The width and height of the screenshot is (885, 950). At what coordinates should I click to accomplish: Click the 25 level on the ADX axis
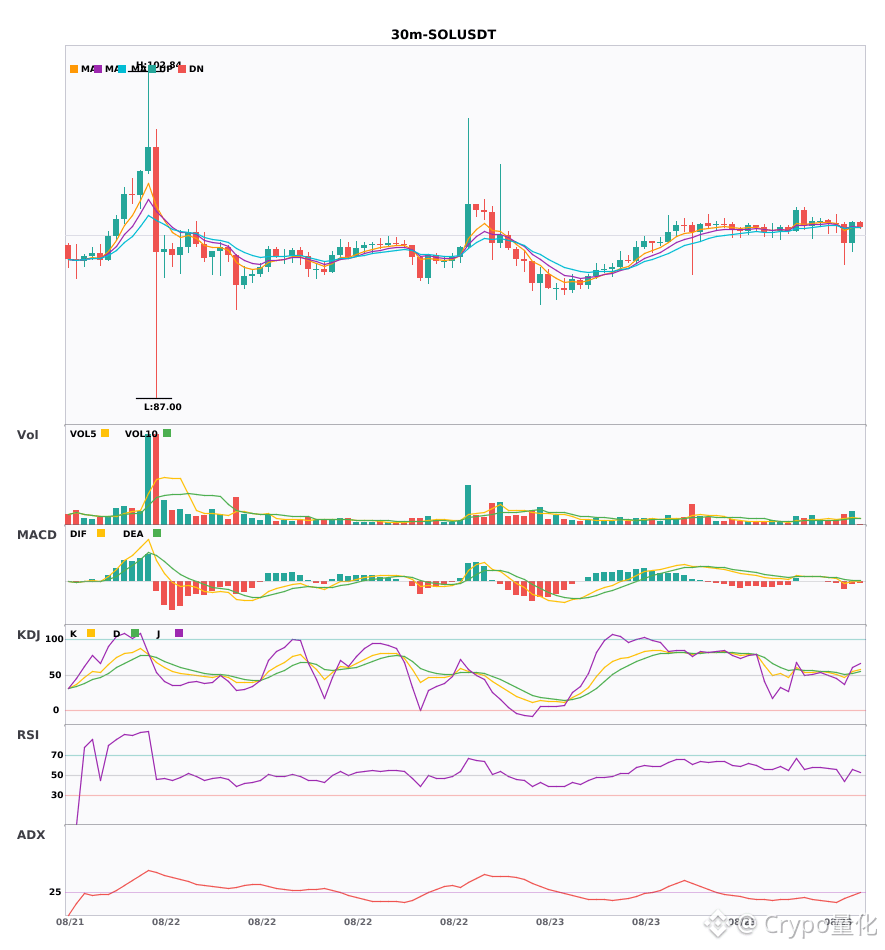click(x=55, y=892)
